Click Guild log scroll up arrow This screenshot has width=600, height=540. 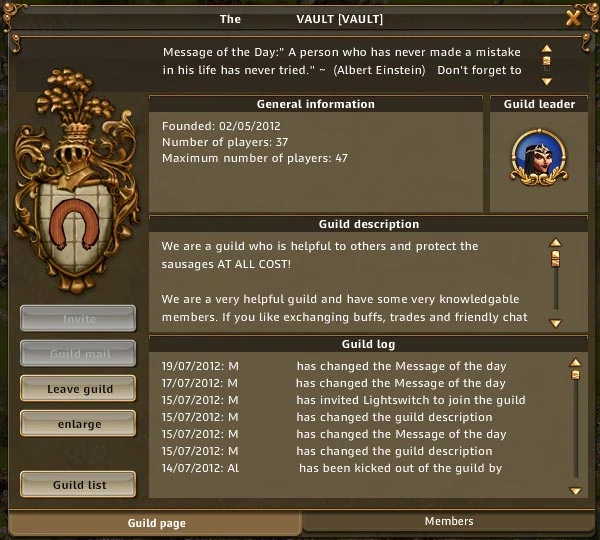coord(576,362)
